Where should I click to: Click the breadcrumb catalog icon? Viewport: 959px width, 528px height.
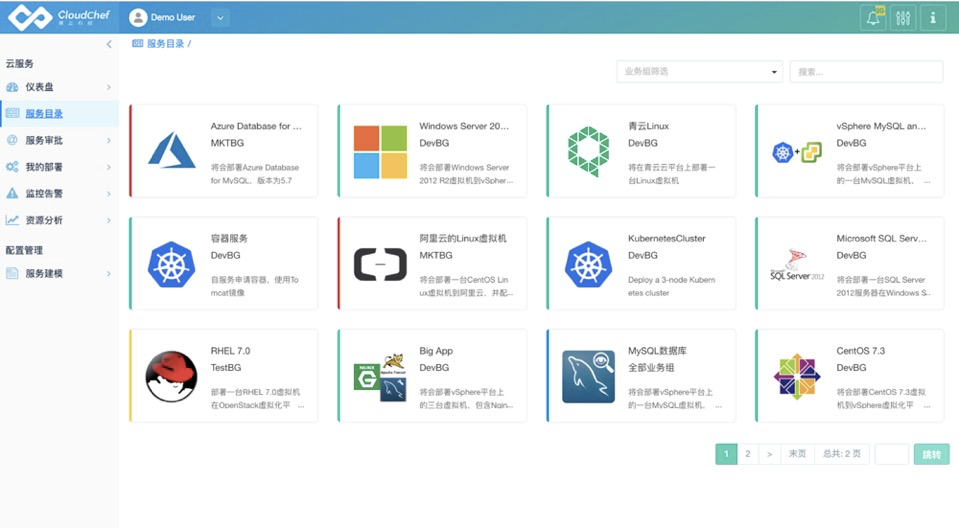pyautogui.click(x=138, y=43)
